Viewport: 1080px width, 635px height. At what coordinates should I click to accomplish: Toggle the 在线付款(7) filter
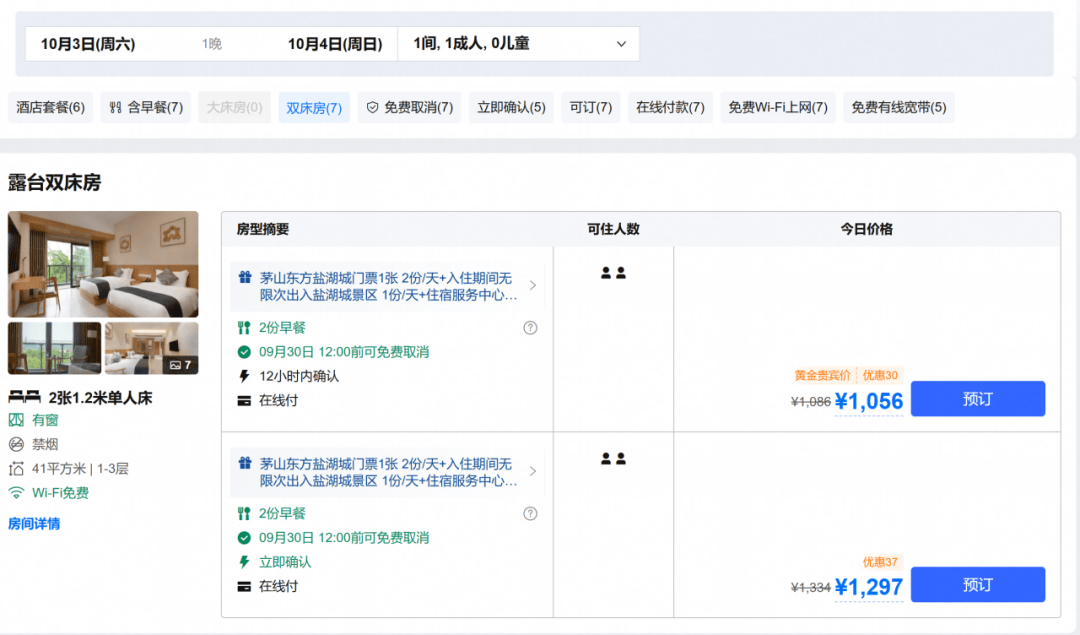point(670,107)
